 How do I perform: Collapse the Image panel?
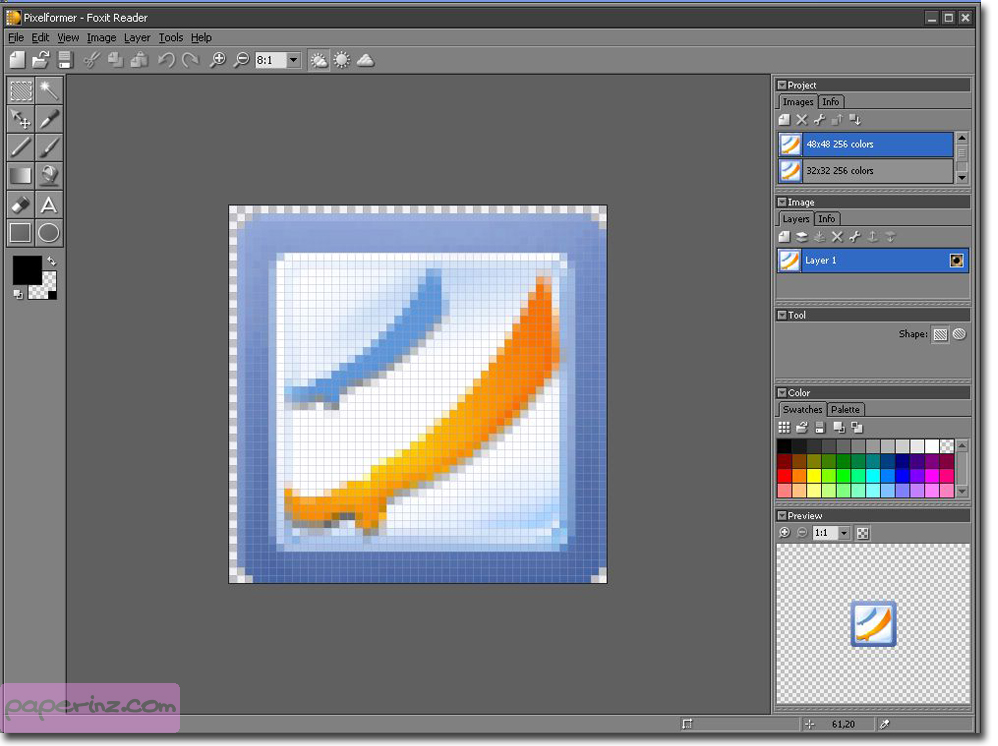(782, 202)
